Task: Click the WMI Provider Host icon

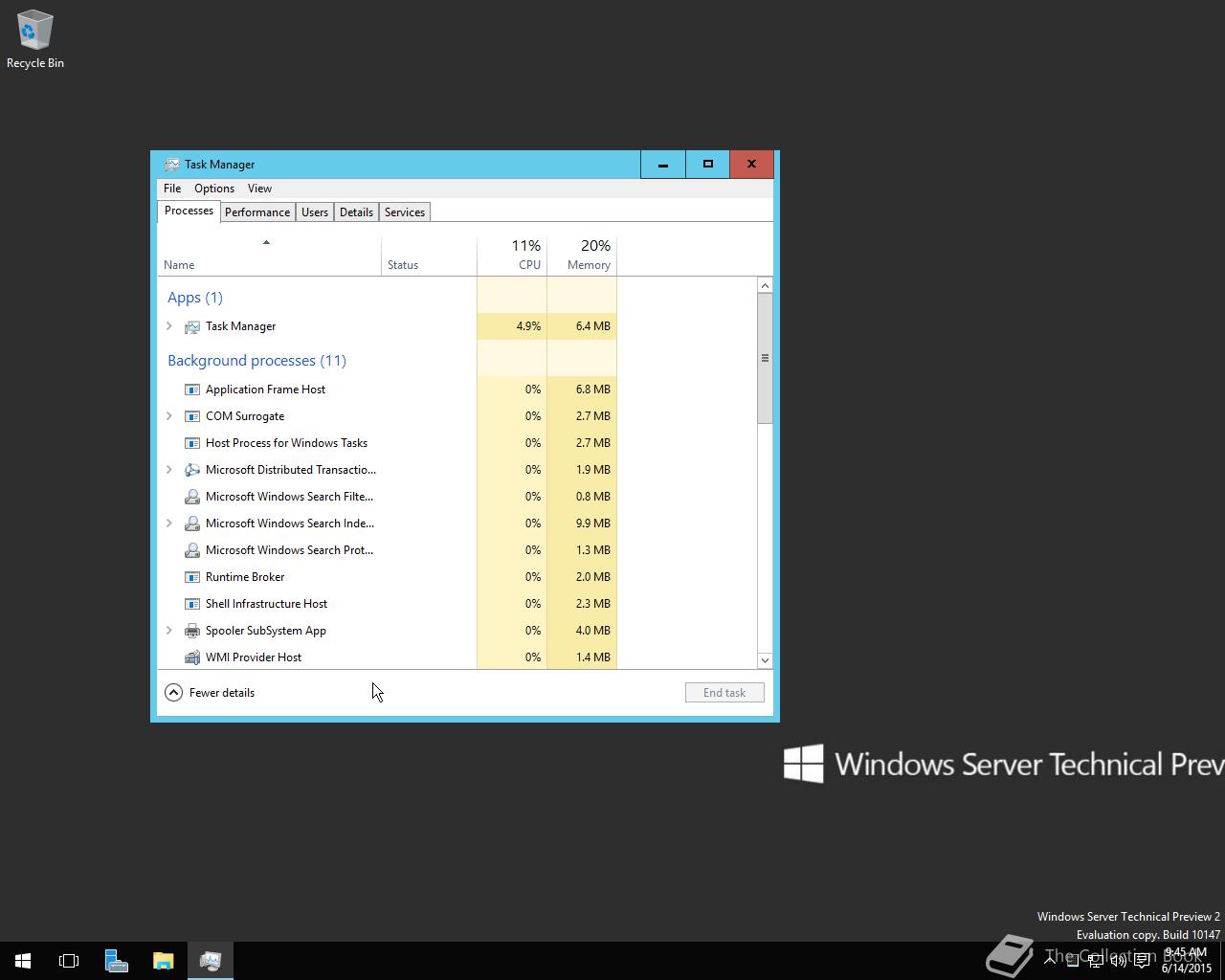Action: coord(192,657)
